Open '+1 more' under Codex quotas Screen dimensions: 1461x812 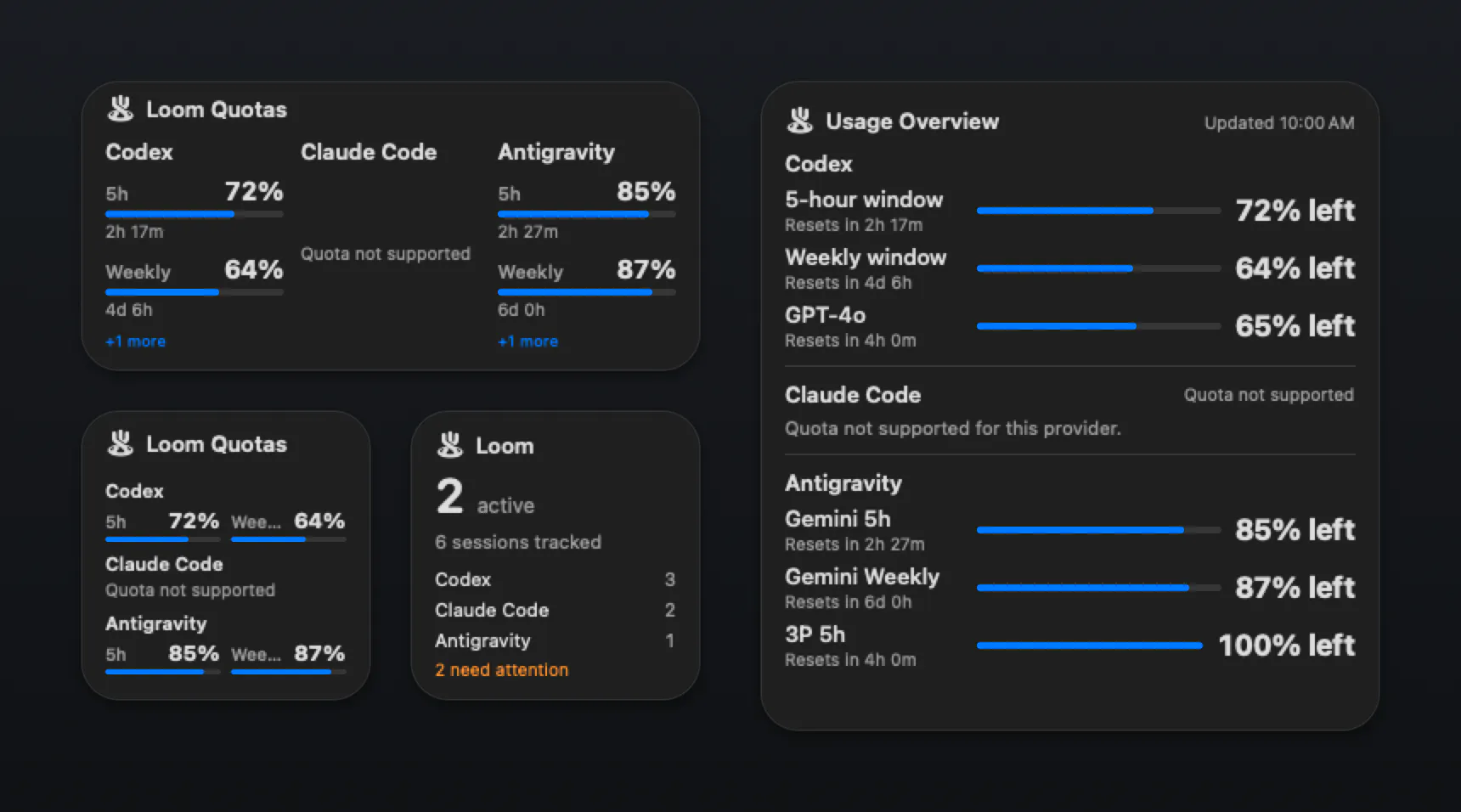tap(135, 341)
